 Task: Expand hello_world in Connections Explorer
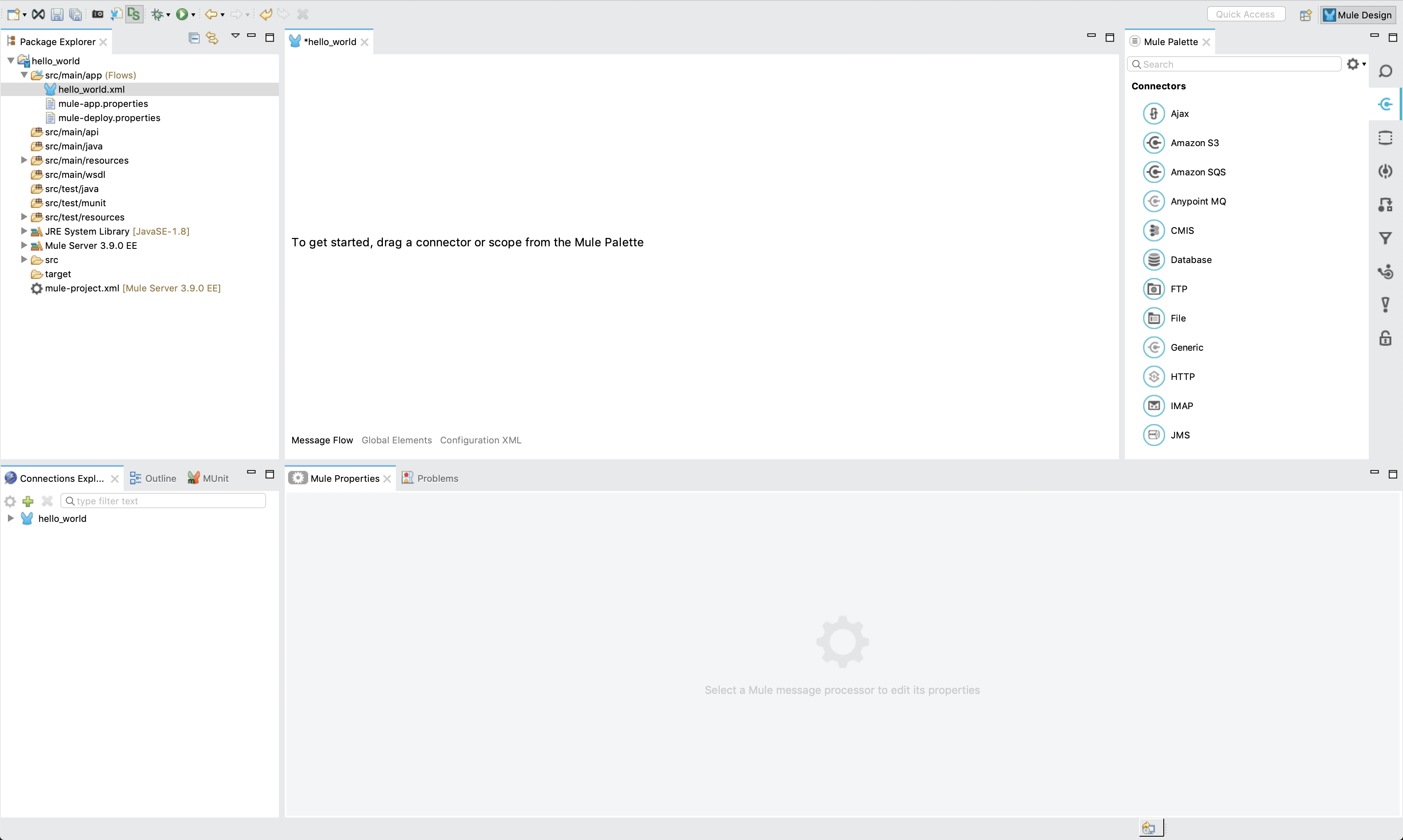pyautogui.click(x=10, y=518)
